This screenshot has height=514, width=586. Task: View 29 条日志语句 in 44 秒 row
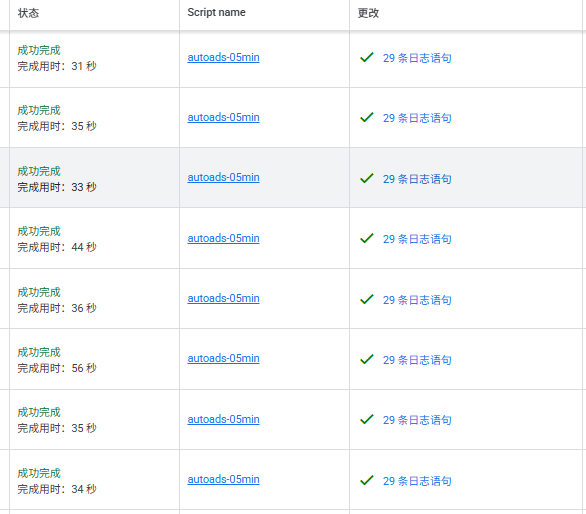tap(417, 239)
